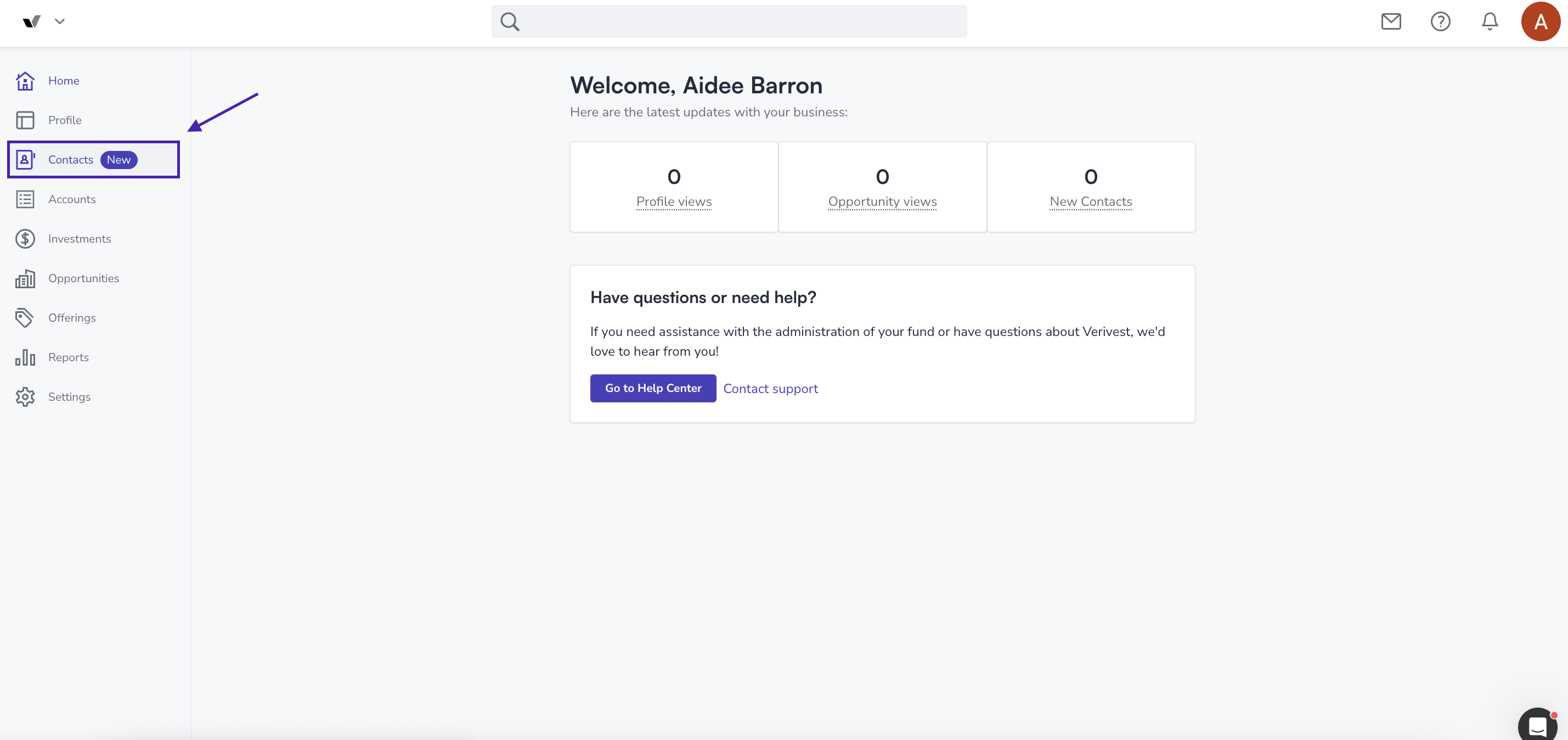1568x740 pixels.
Task: Click the Settings gear icon
Action: [x=25, y=397]
